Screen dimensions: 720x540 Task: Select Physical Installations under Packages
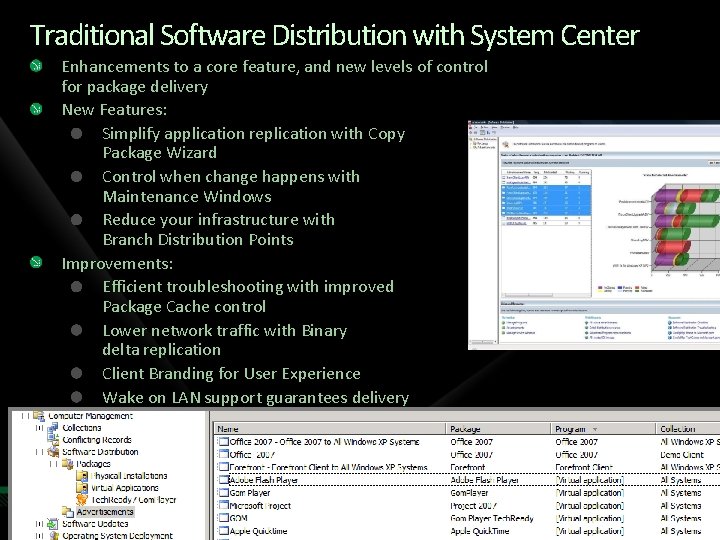point(129,476)
